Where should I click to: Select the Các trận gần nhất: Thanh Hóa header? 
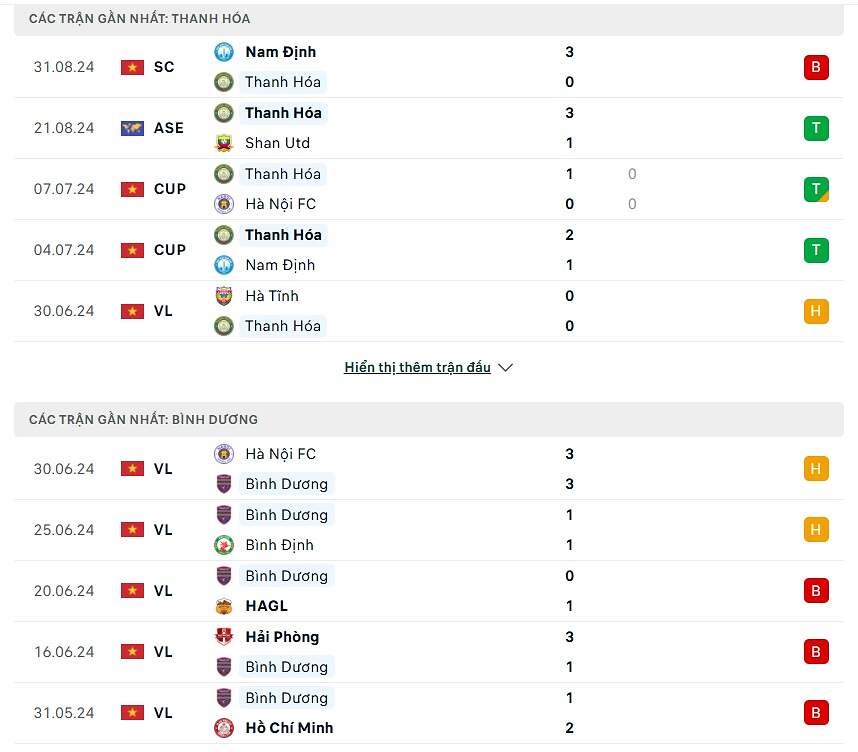[x=429, y=19]
